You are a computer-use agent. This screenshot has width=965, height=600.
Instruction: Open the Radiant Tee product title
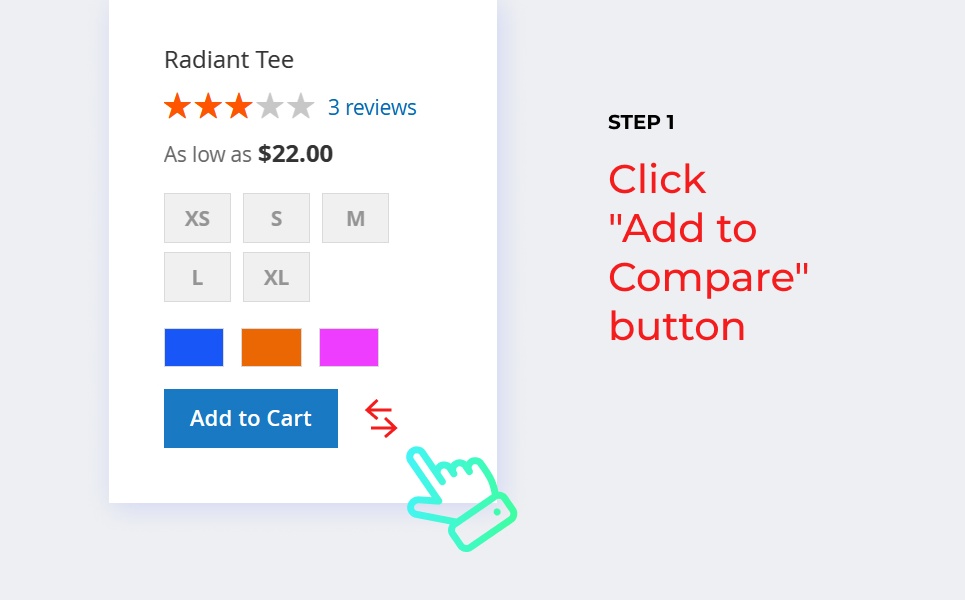229,60
